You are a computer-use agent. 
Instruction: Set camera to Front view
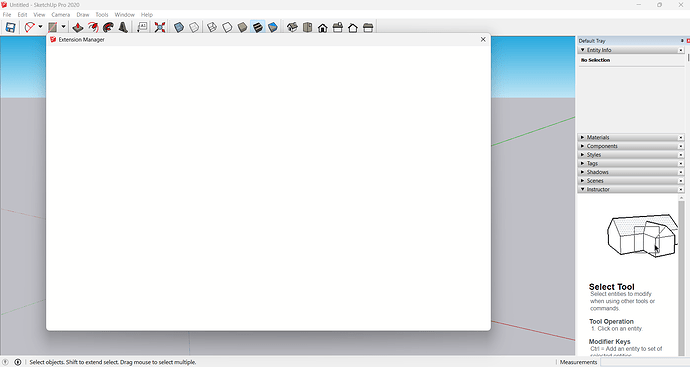point(323,27)
